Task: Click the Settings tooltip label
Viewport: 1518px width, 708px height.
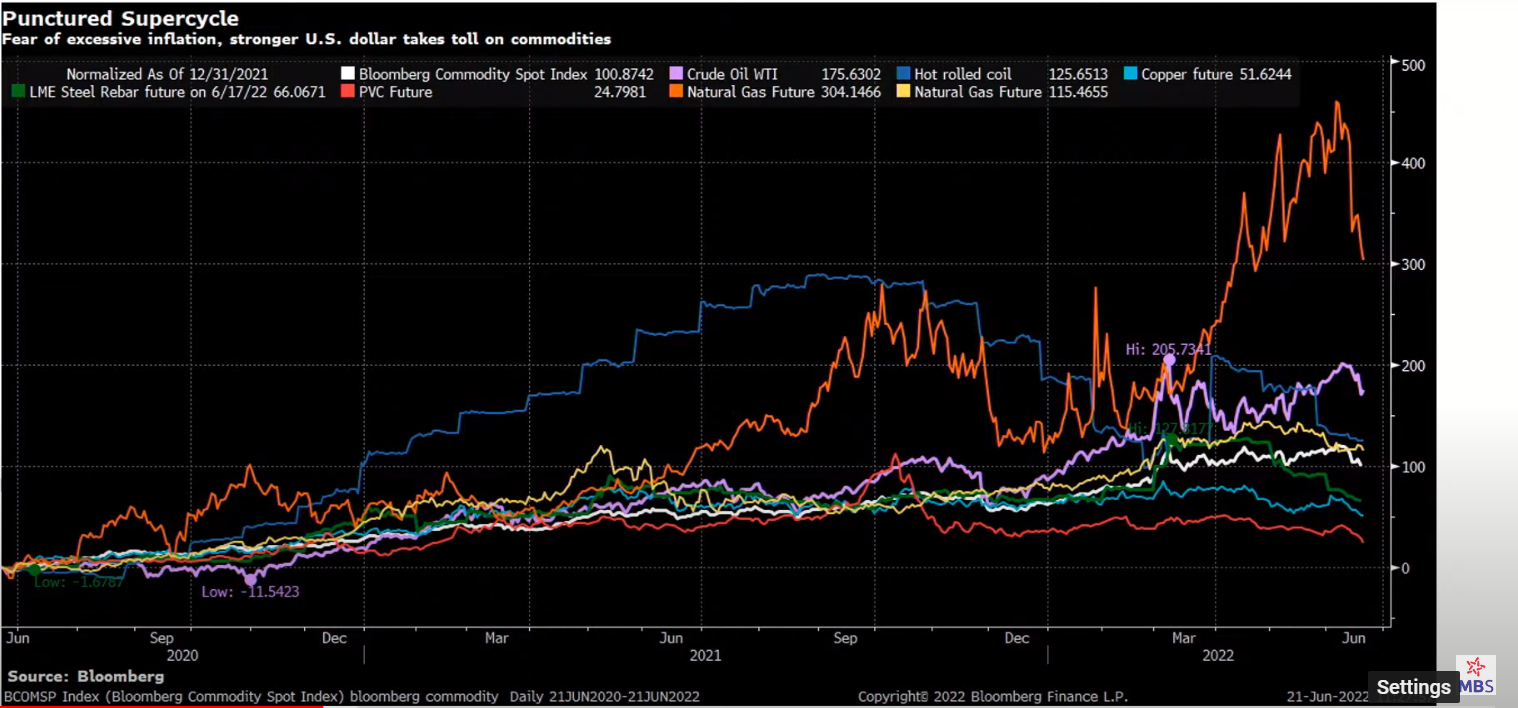Action: 1413,687
